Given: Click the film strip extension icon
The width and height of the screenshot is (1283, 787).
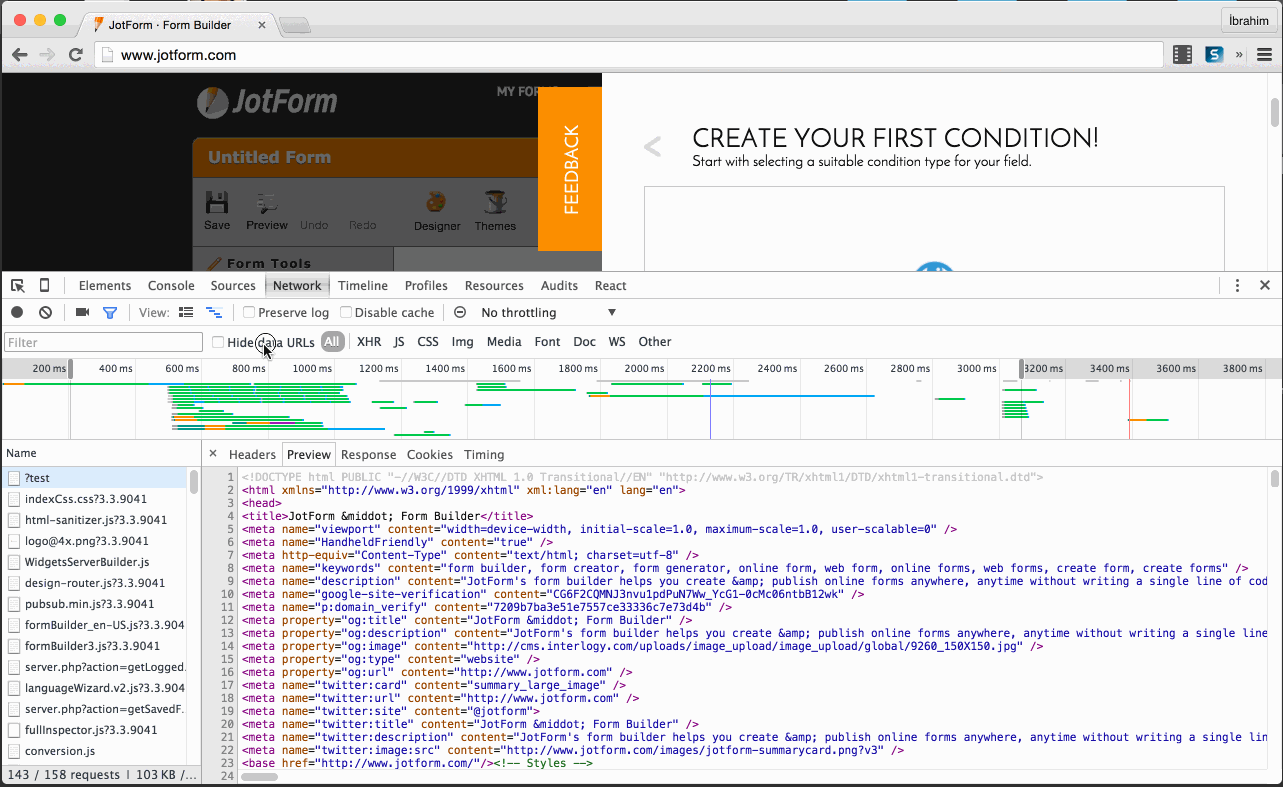Looking at the screenshot, I should click(1183, 55).
